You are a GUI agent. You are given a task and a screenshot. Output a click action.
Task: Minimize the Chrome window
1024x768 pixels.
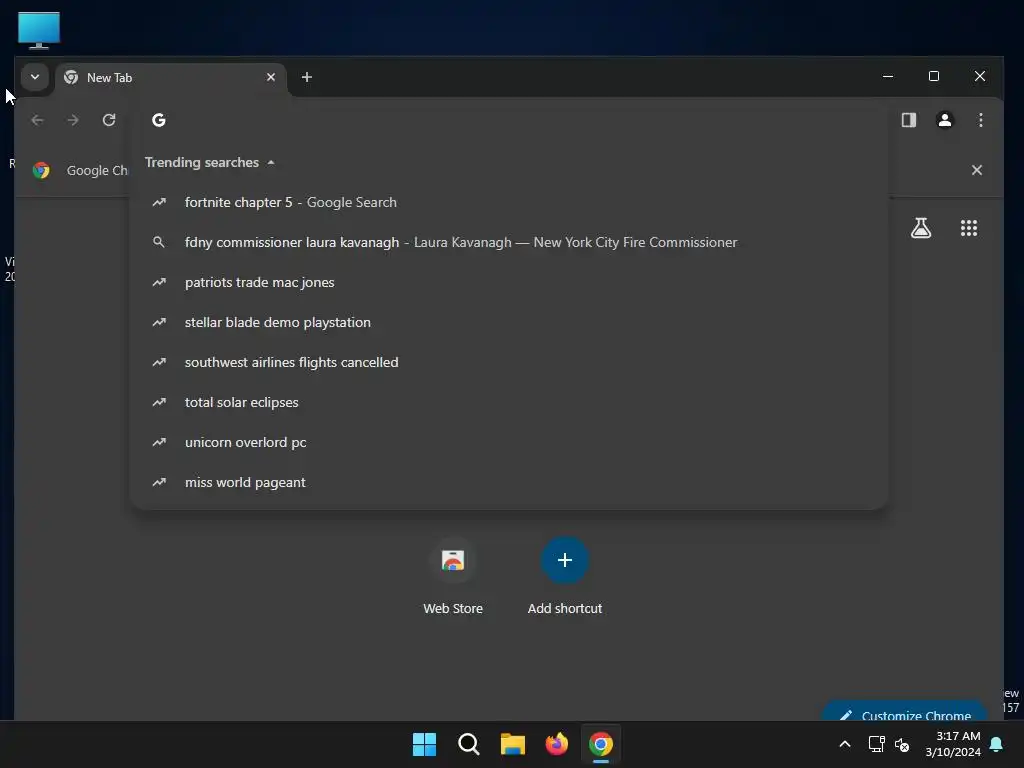(888, 76)
